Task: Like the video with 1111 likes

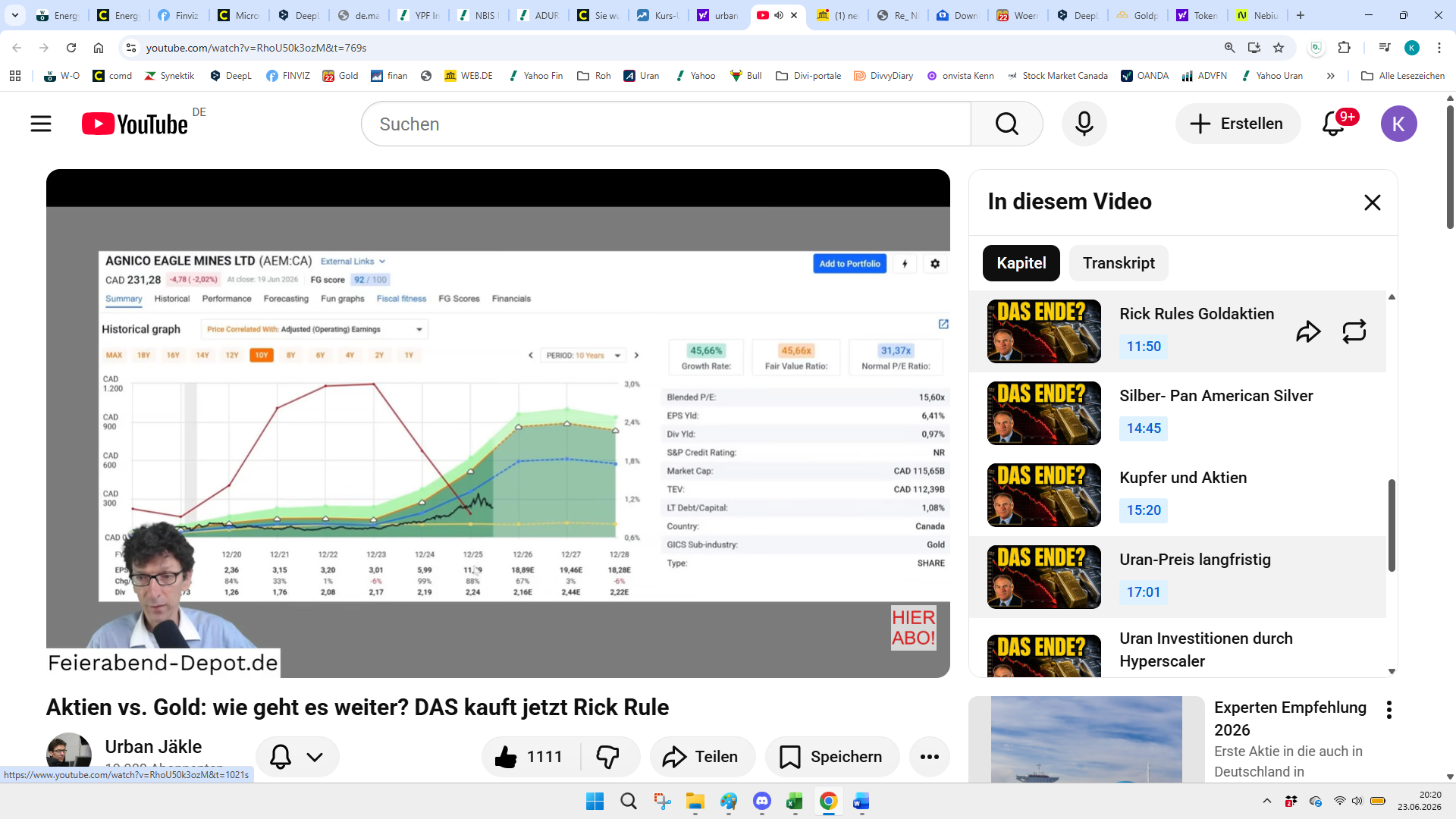Action: click(529, 757)
